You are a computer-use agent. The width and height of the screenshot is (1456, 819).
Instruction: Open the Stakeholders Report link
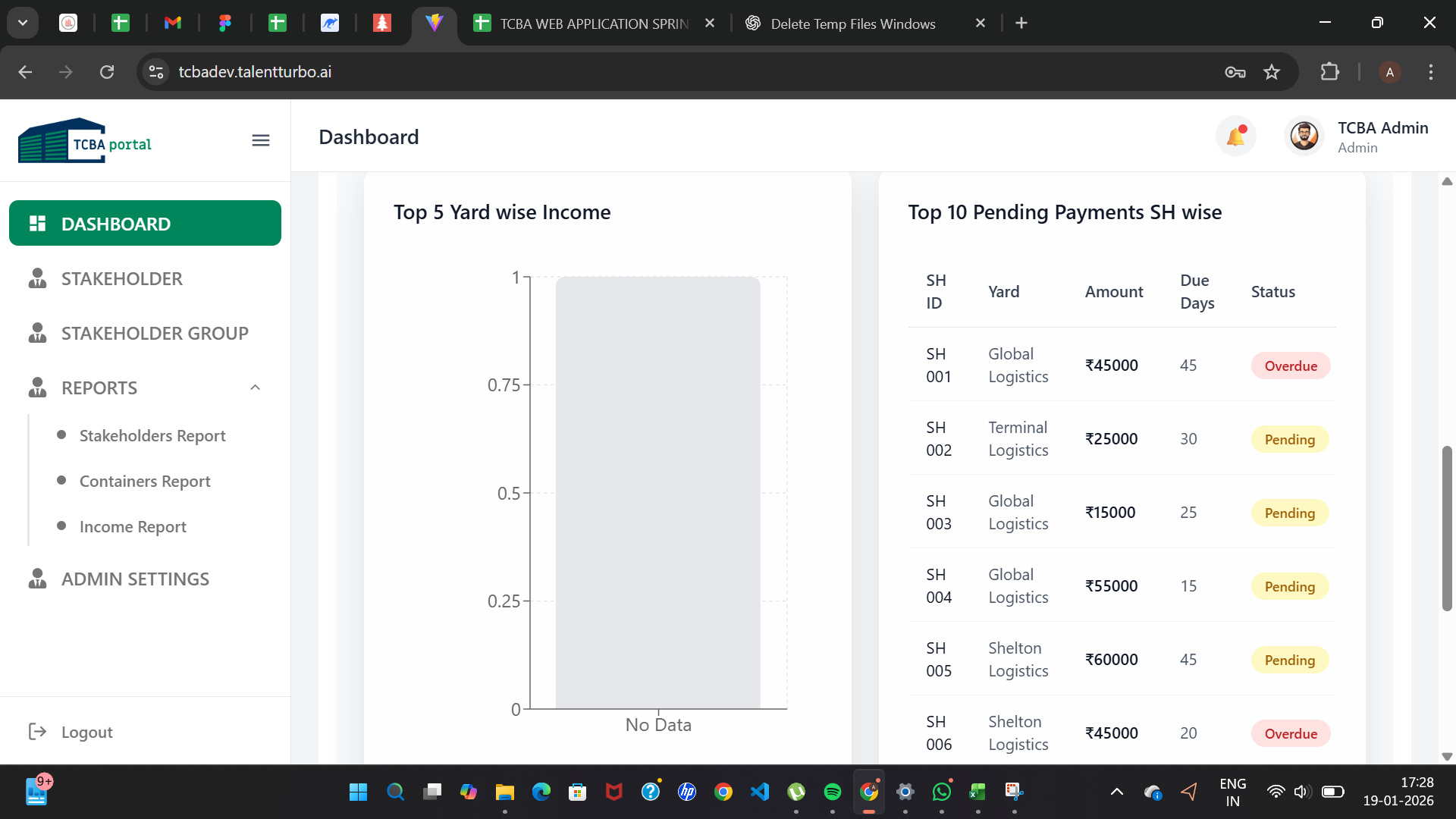152,435
